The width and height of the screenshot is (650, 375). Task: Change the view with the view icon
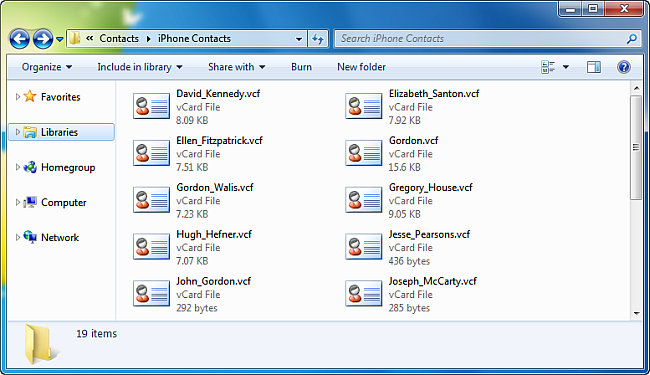click(548, 67)
